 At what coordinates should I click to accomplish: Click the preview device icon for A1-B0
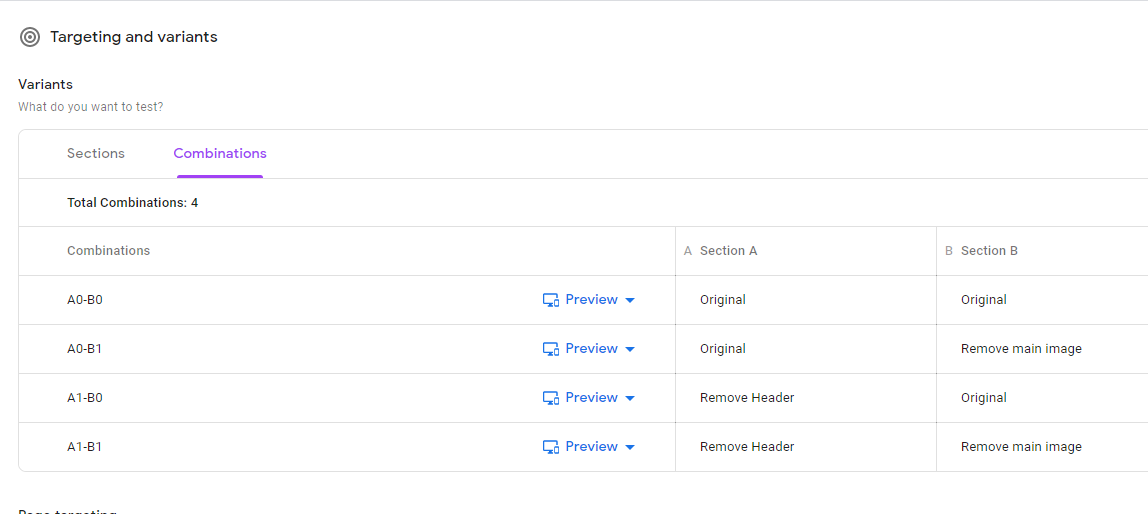point(551,398)
